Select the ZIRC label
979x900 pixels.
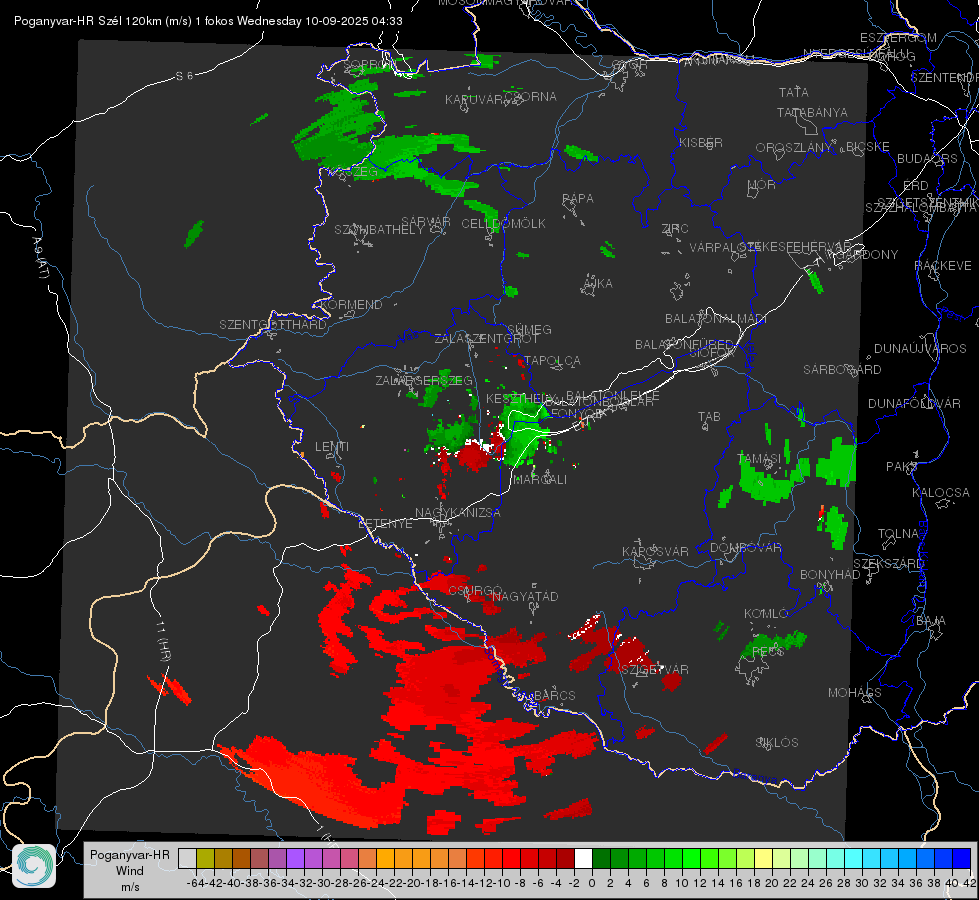[675, 229]
